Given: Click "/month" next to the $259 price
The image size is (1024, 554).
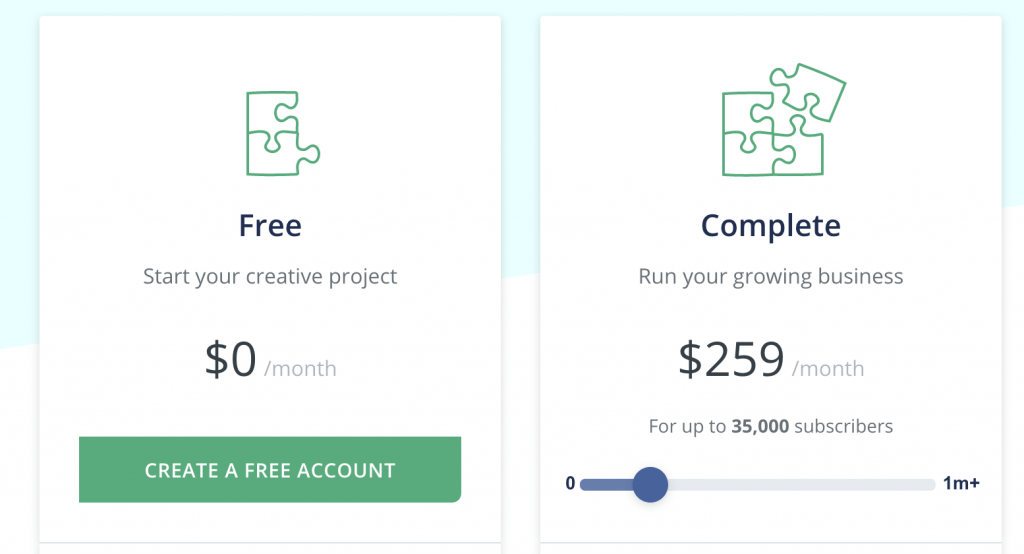Looking at the screenshot, I should tap(828, 369).
